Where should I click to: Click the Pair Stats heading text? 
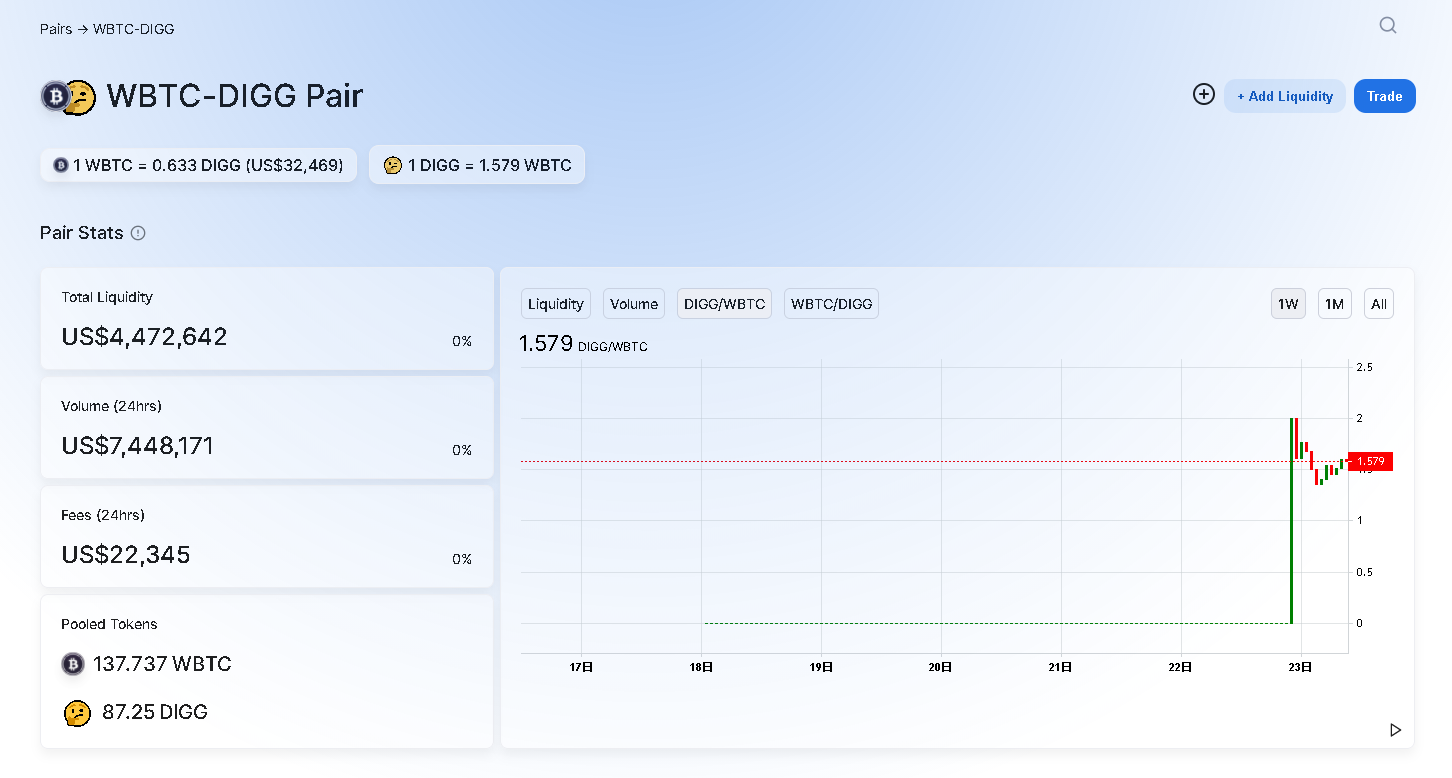coord(82,233)
